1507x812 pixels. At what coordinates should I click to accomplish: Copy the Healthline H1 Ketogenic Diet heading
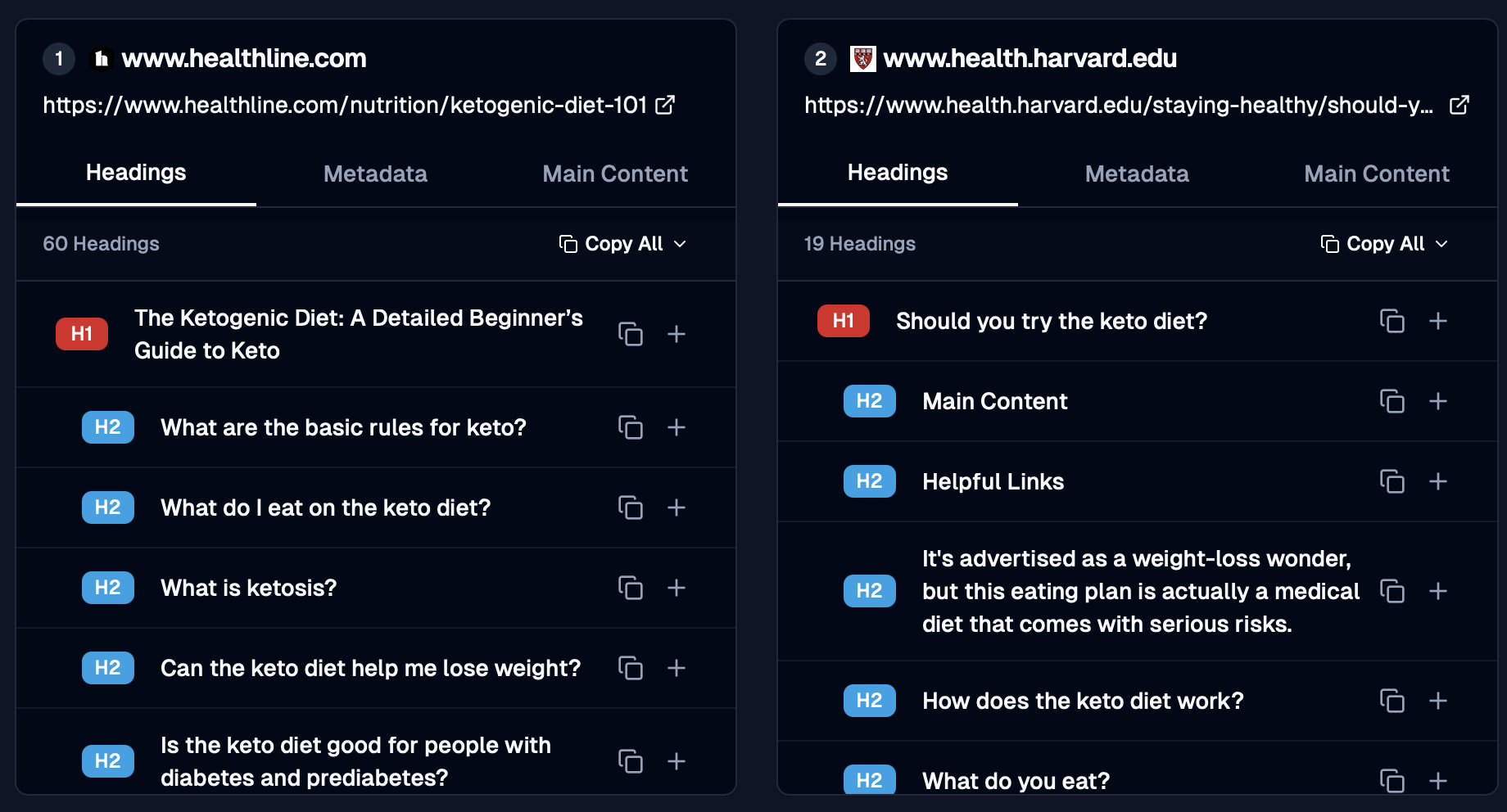pyautogui.click(x=630, y=334)
